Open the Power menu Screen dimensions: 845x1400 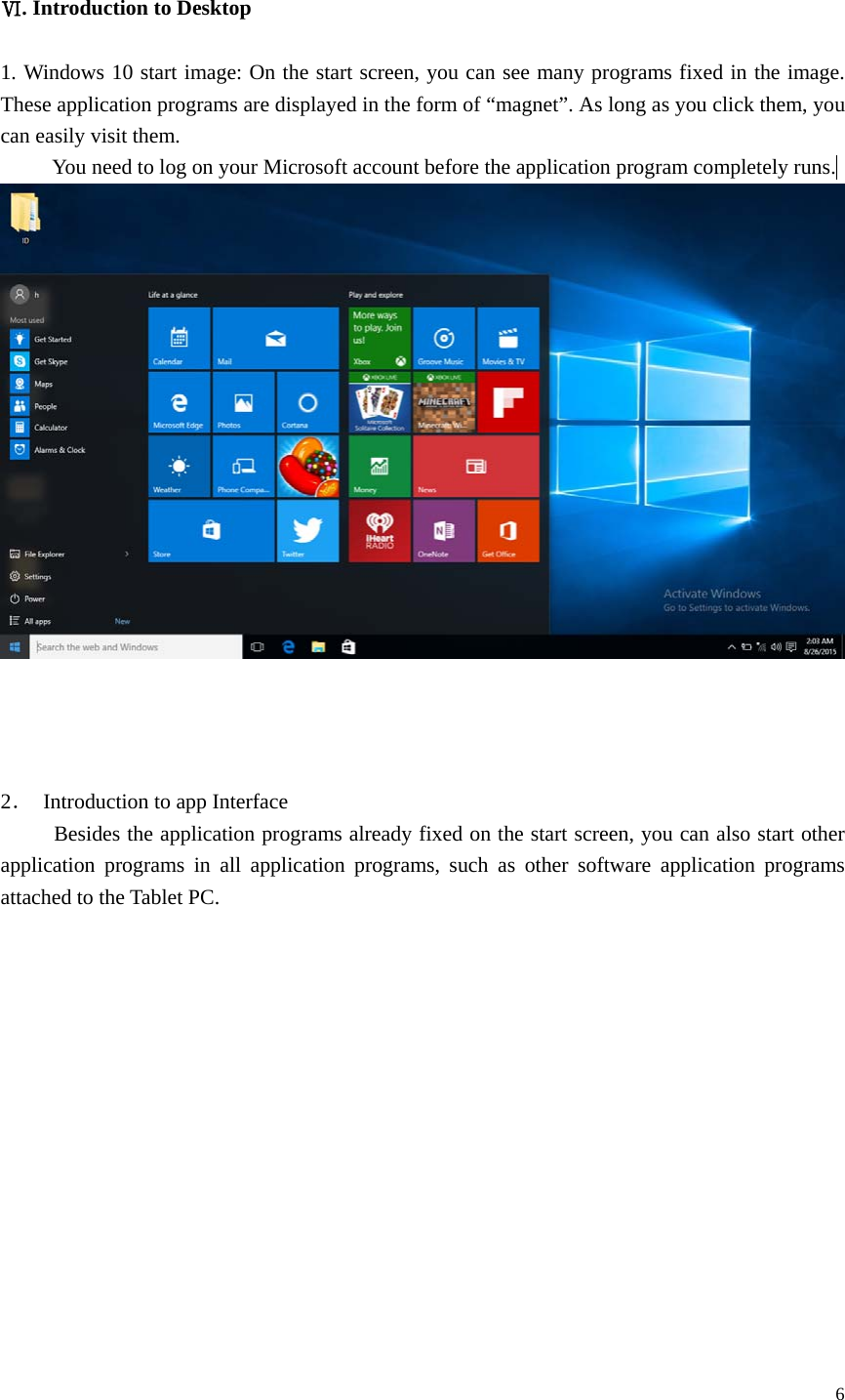coord(34,598)
